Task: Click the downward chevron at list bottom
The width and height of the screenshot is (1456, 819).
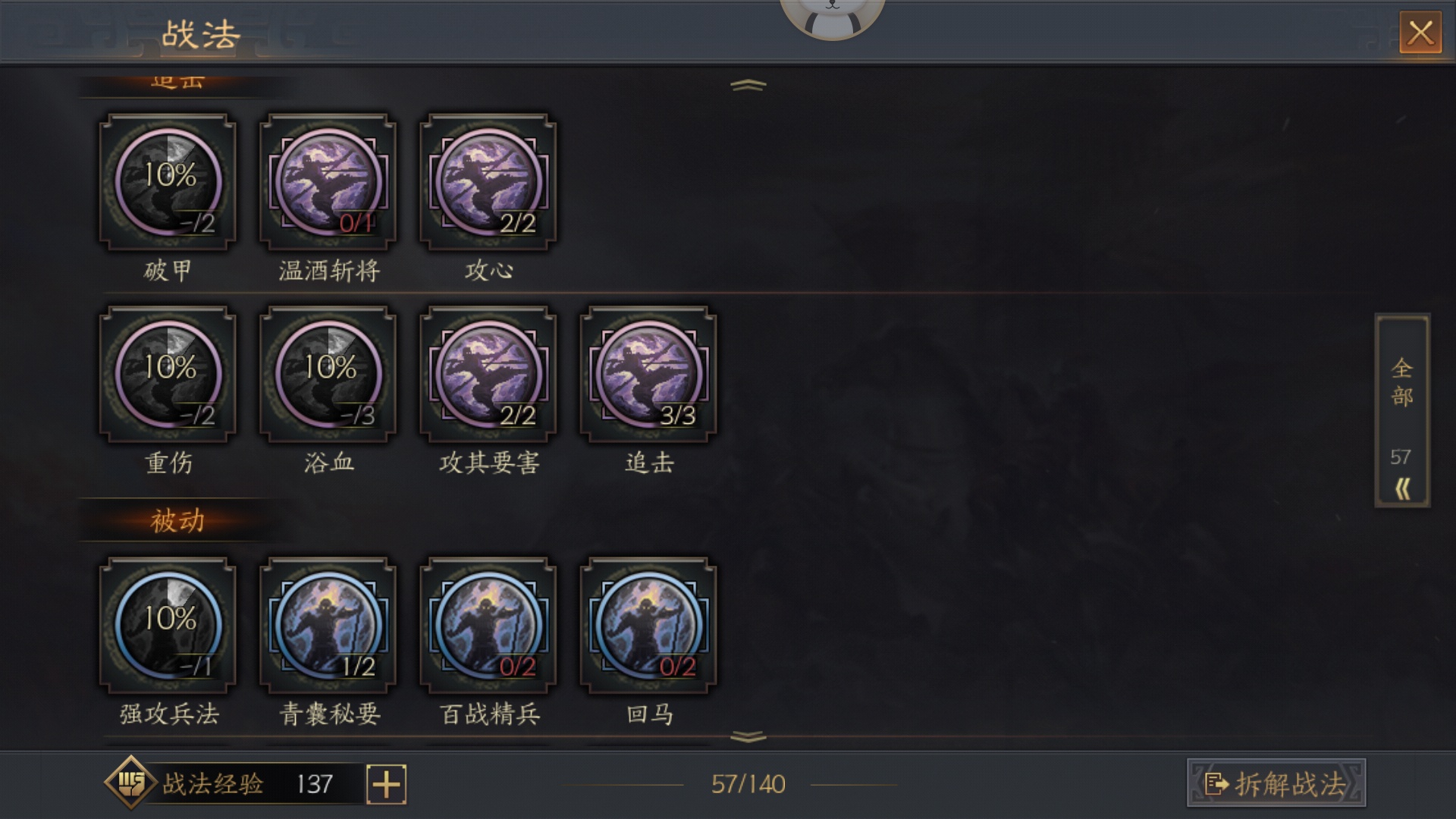Action: point(748,737)
